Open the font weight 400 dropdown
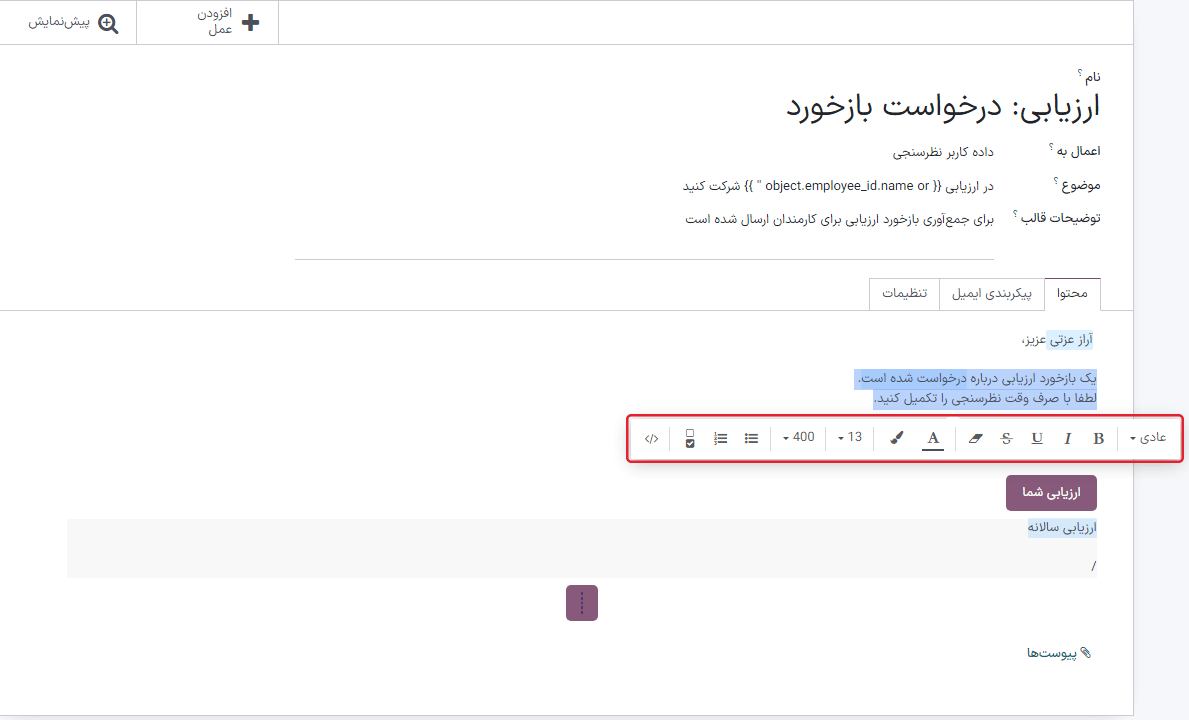Image resolution: width=1189 pixels, height=720 pixels. click(x=798, y=437)
